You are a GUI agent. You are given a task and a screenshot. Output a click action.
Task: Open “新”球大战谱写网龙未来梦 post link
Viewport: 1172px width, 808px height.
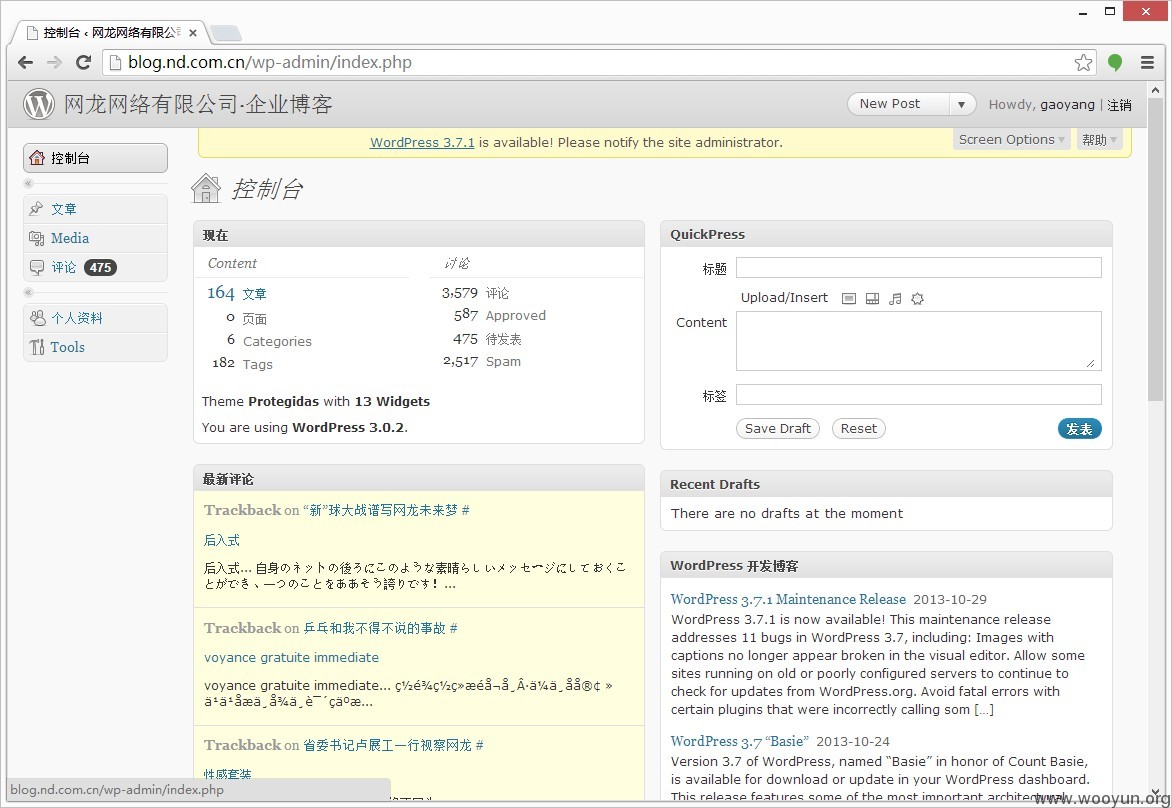[380, 511]
